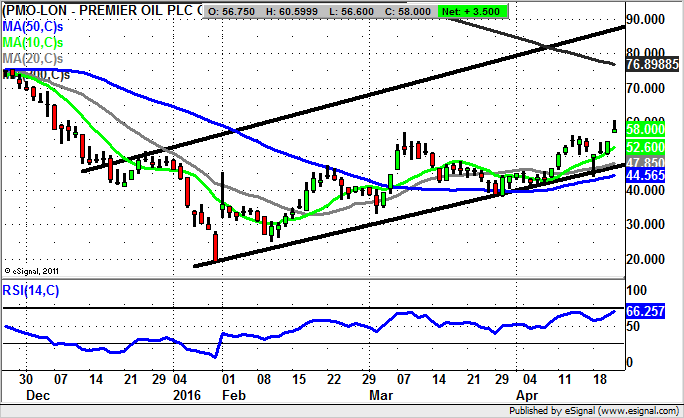Click the 44.565 MA50 price tag

(x=645, y=175)
